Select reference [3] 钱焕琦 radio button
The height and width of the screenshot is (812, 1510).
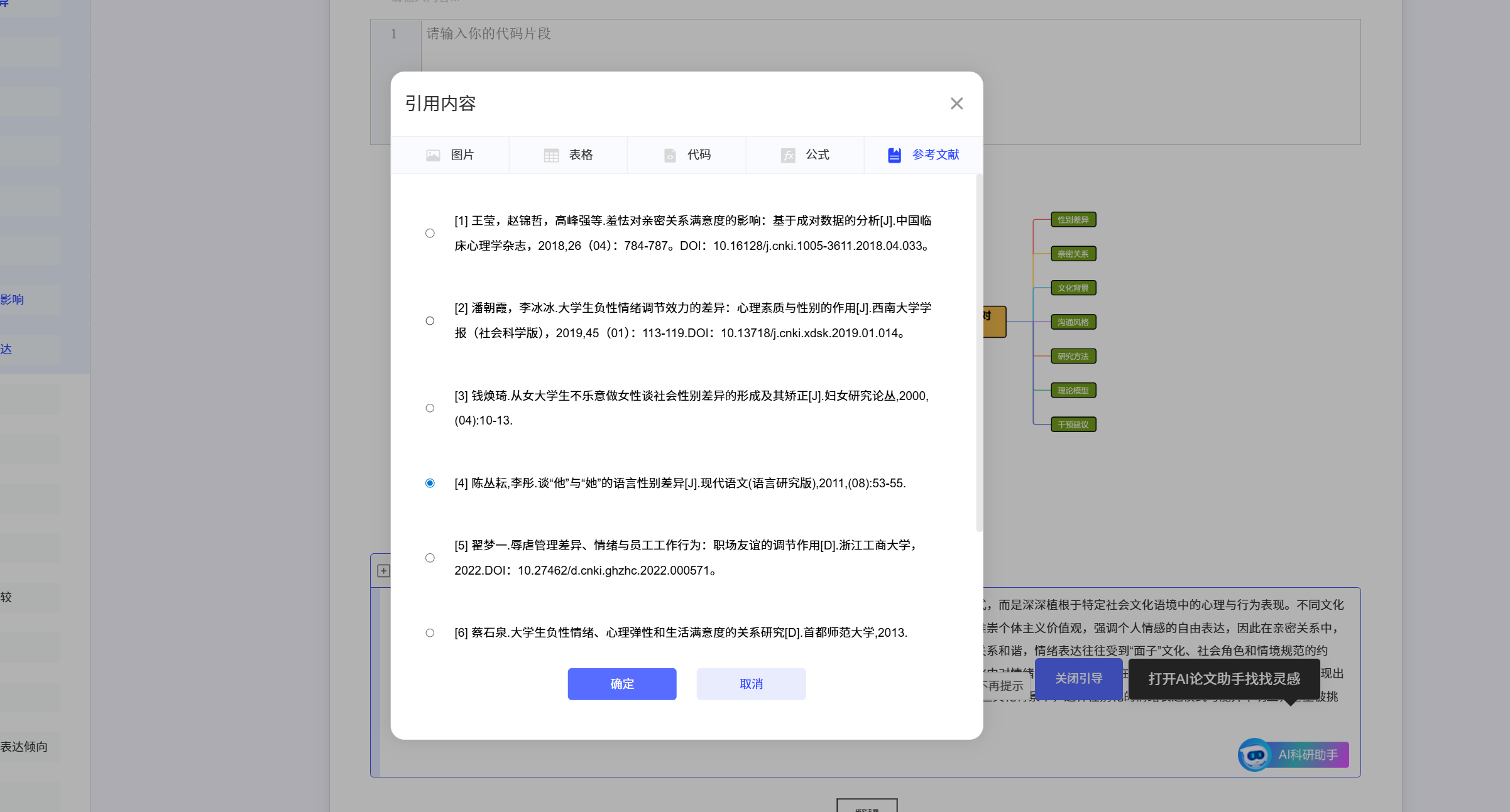pos(430,408)
